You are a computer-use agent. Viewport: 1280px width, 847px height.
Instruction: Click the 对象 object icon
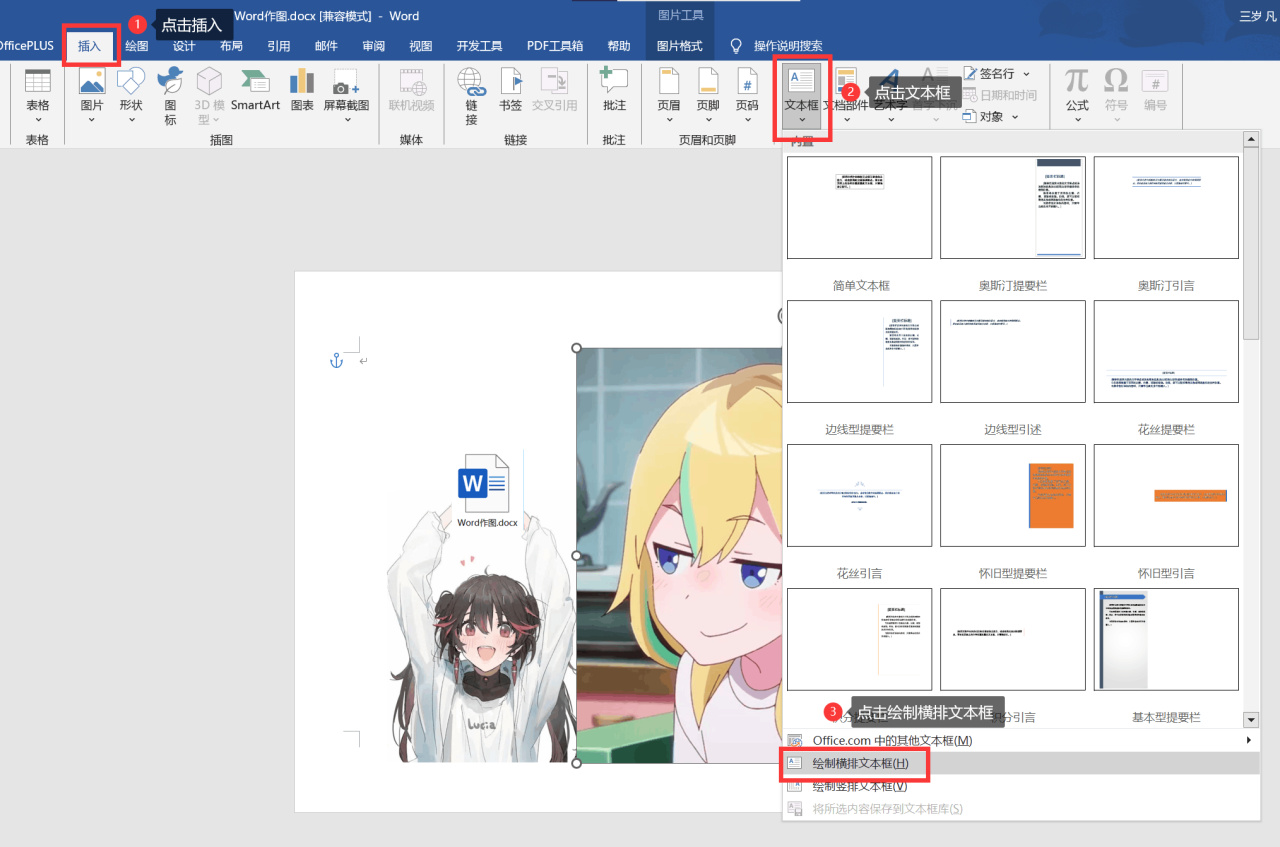[x=970, y=116]
